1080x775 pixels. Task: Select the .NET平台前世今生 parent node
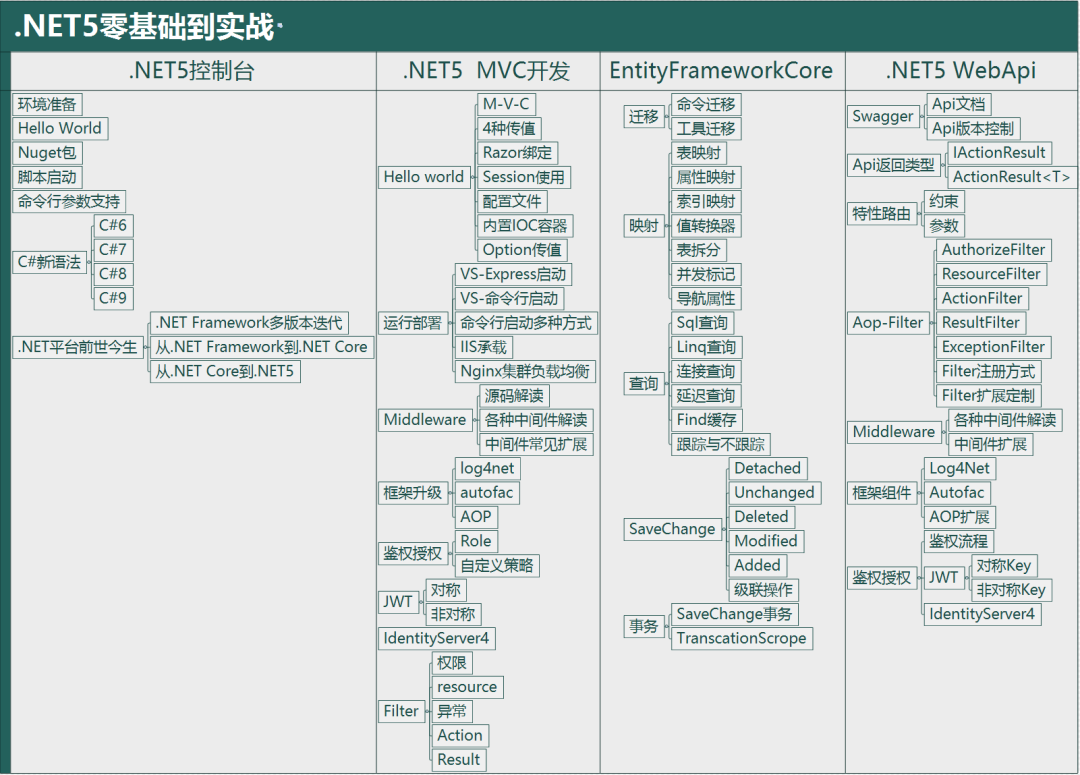pos(78,347)
